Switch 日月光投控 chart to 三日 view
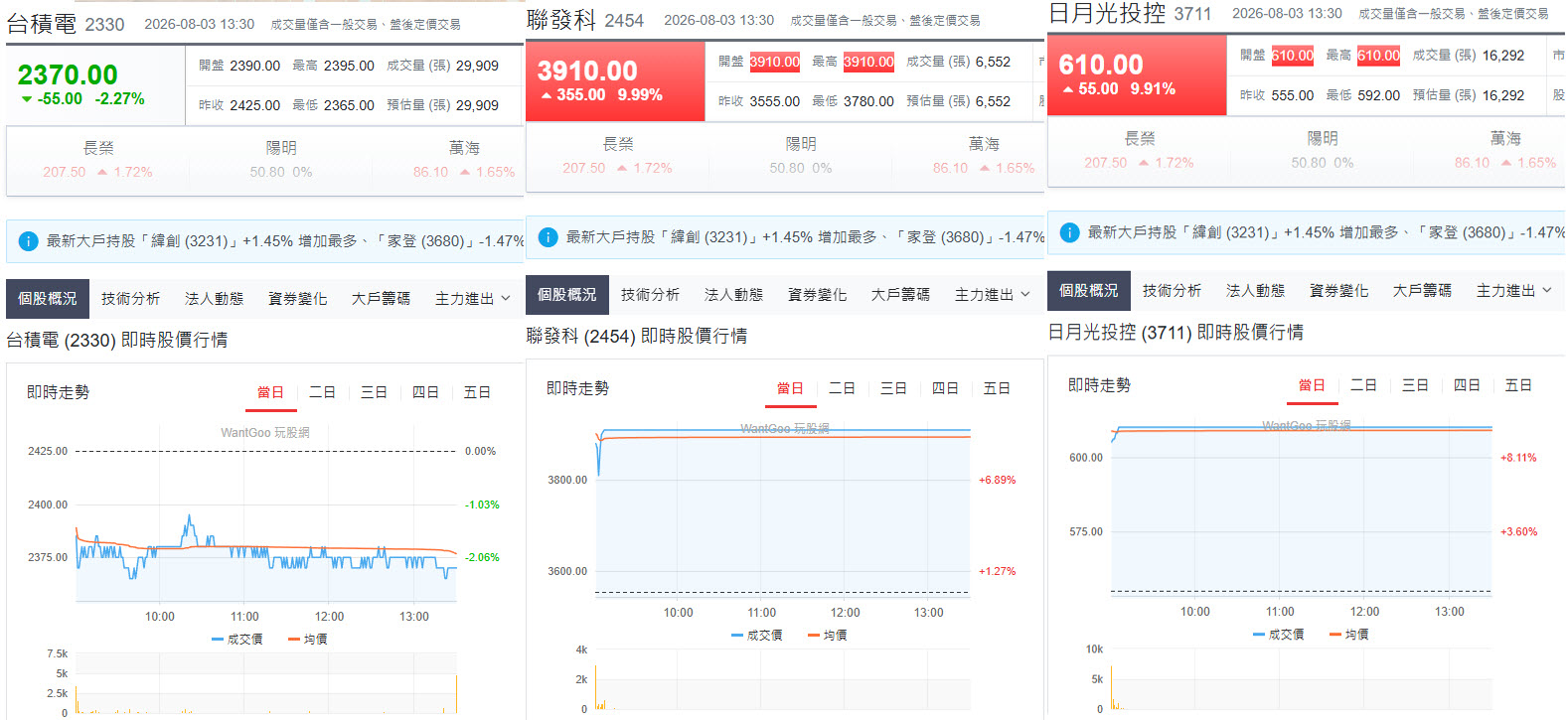This screenshot has width=1568, height=720. tap(1416, 385)
